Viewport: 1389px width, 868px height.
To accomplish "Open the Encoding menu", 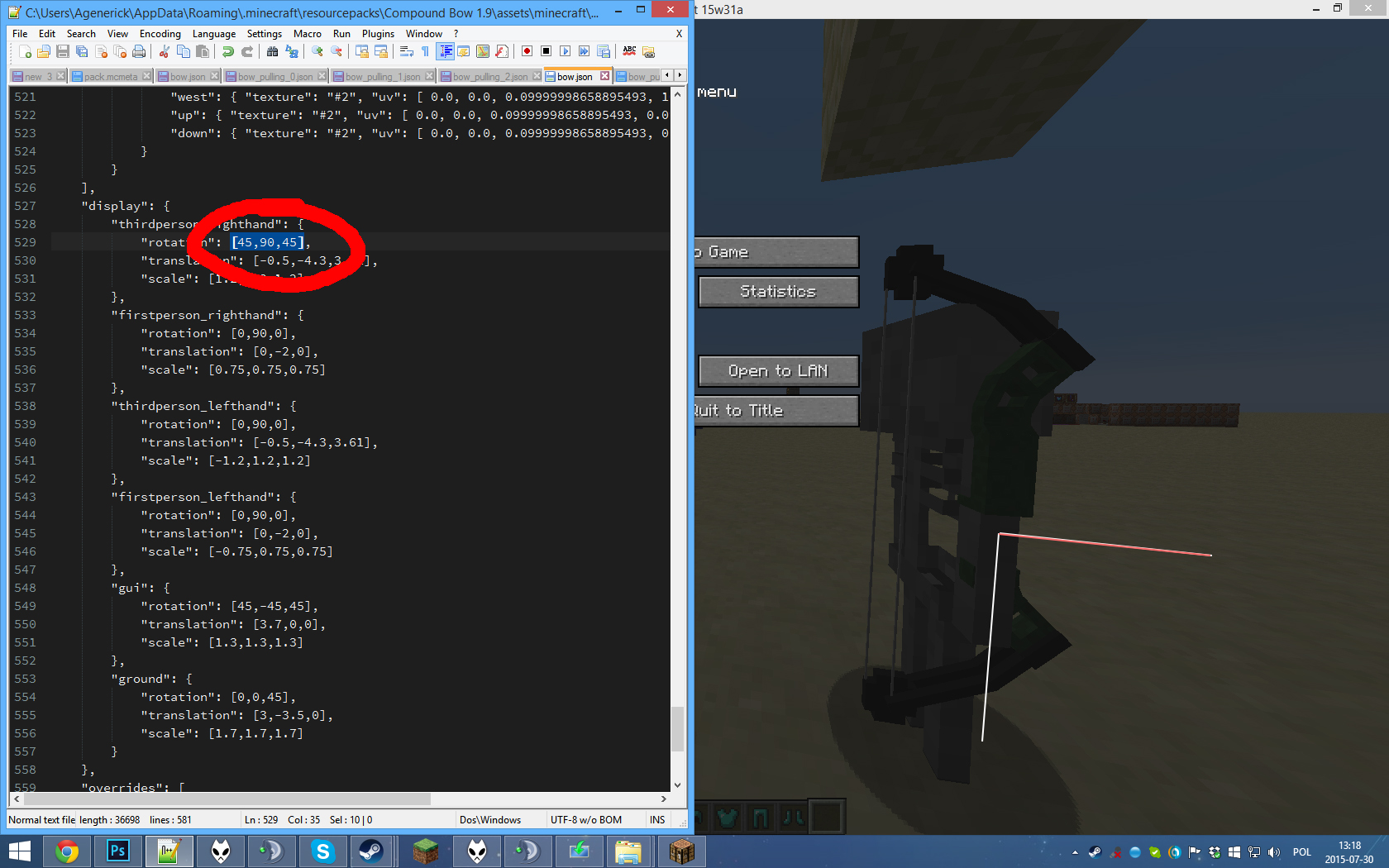I will [x=160, y=34].
